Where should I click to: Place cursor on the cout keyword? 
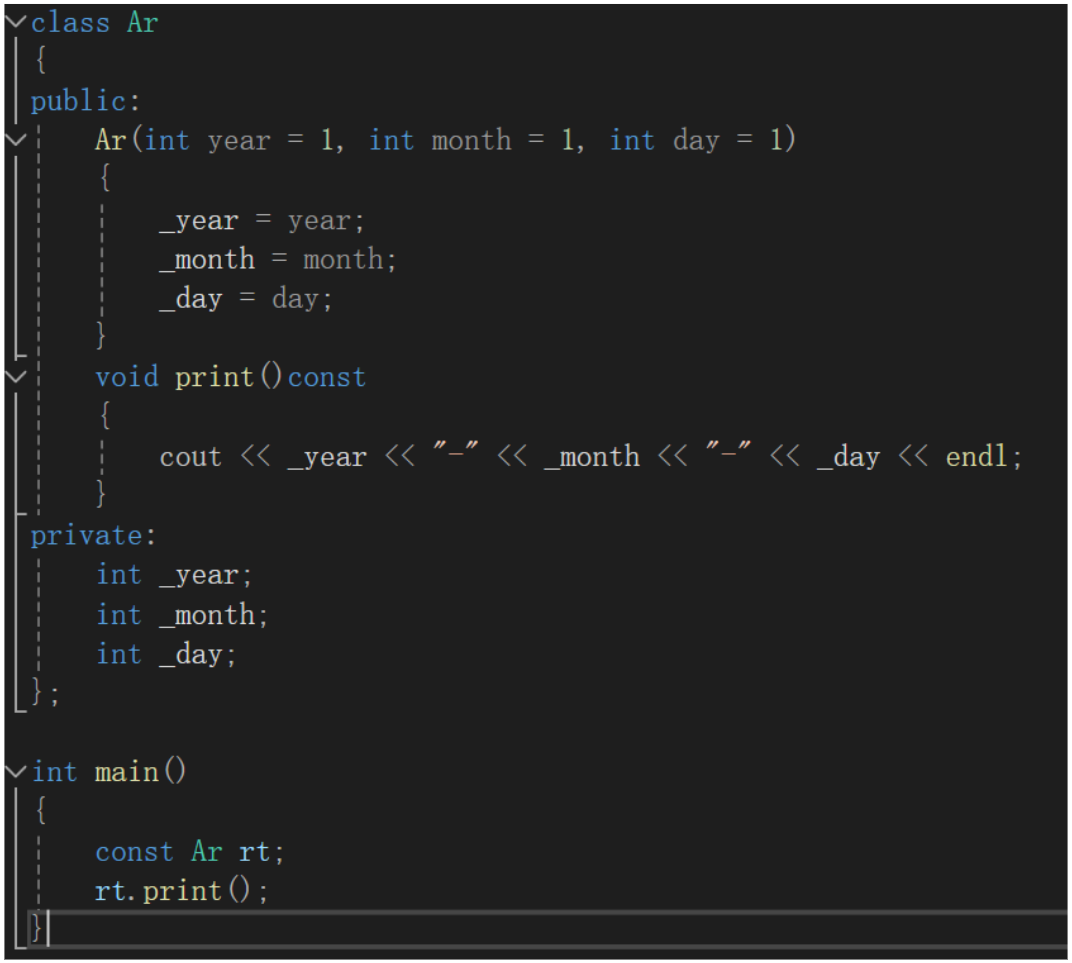pos(190,455)
